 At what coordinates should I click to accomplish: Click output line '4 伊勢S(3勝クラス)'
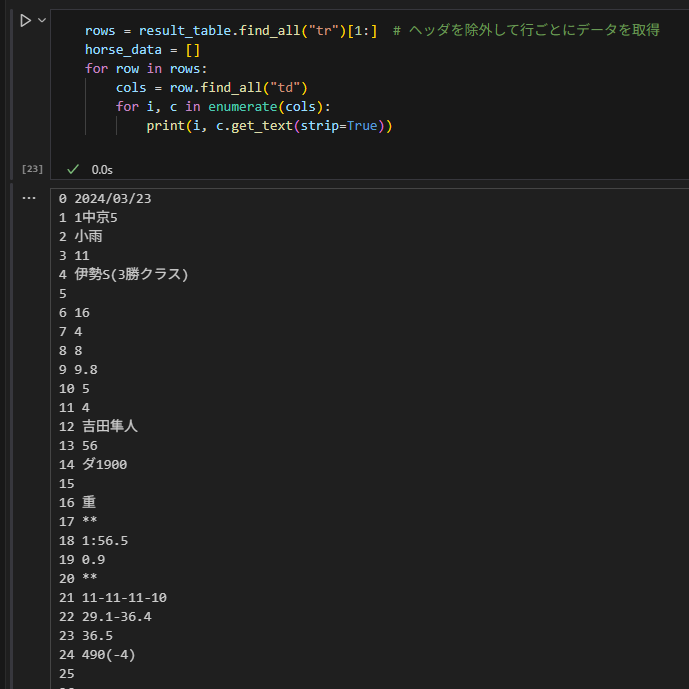[123, 274]
